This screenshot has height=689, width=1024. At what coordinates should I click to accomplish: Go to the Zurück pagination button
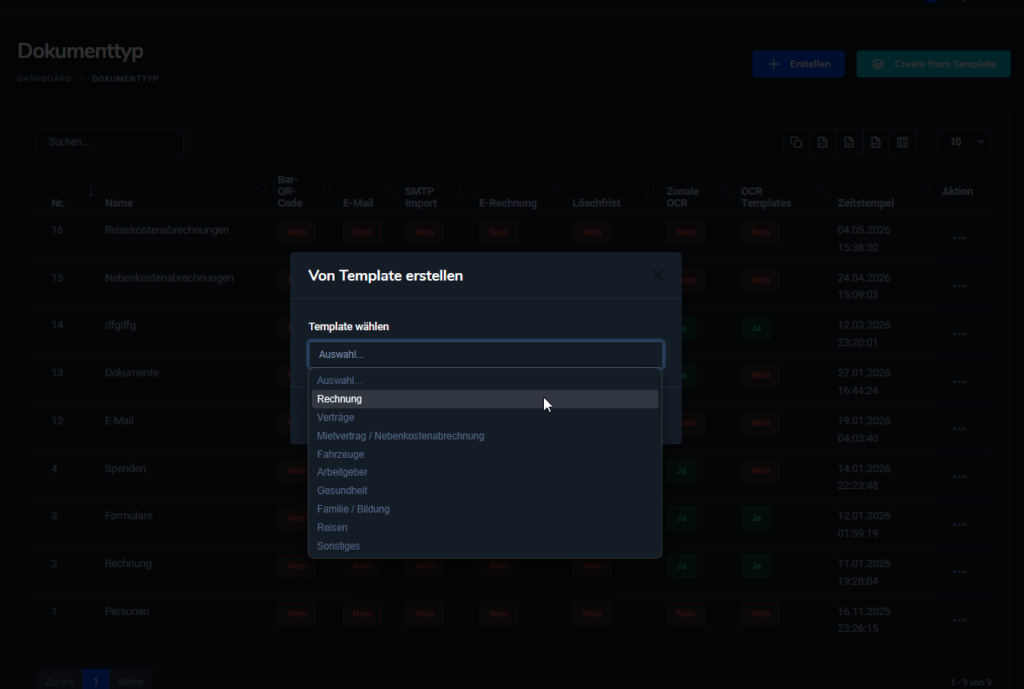(59, 681)
